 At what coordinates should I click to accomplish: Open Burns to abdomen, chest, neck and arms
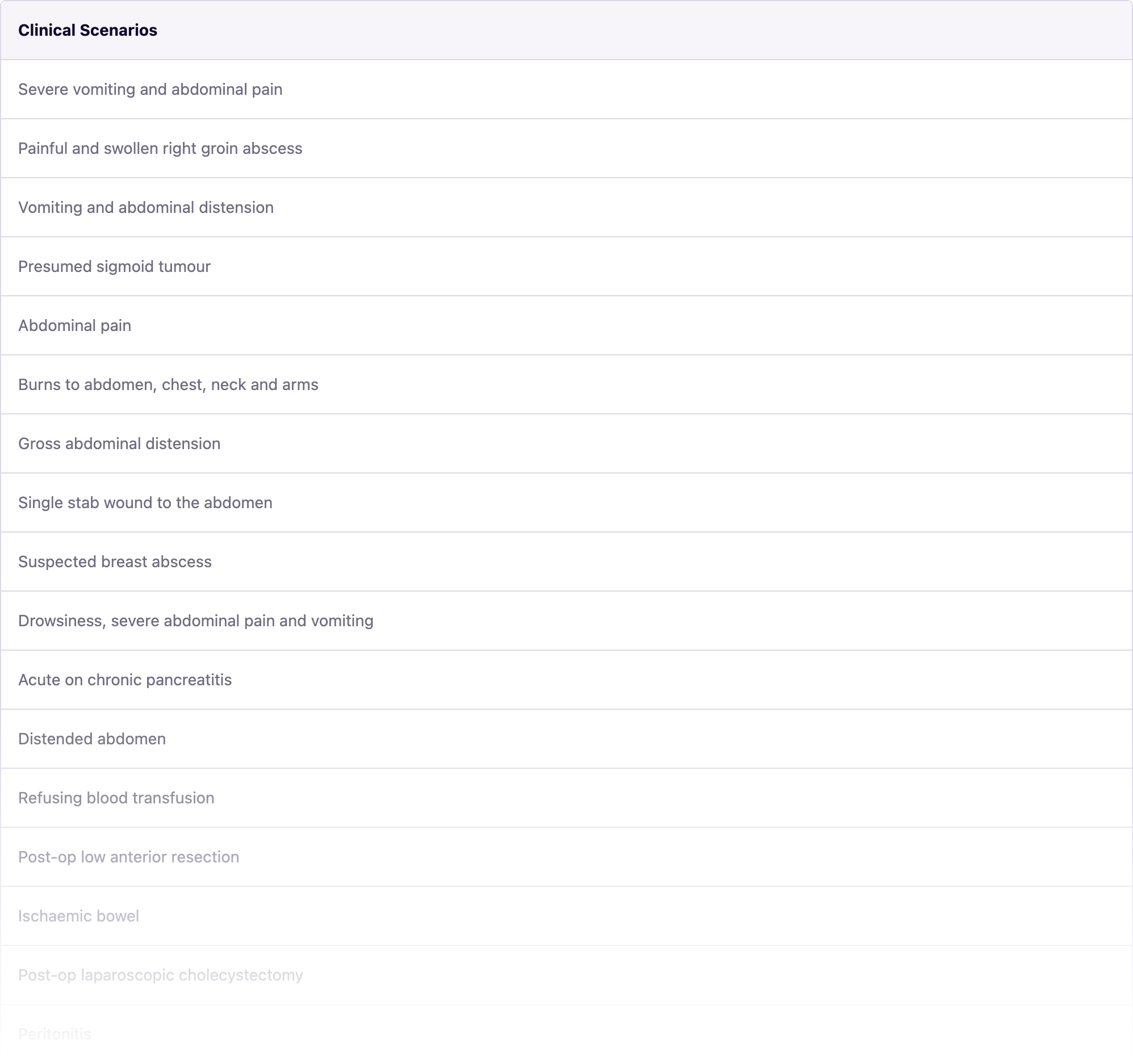pos(168,385)
